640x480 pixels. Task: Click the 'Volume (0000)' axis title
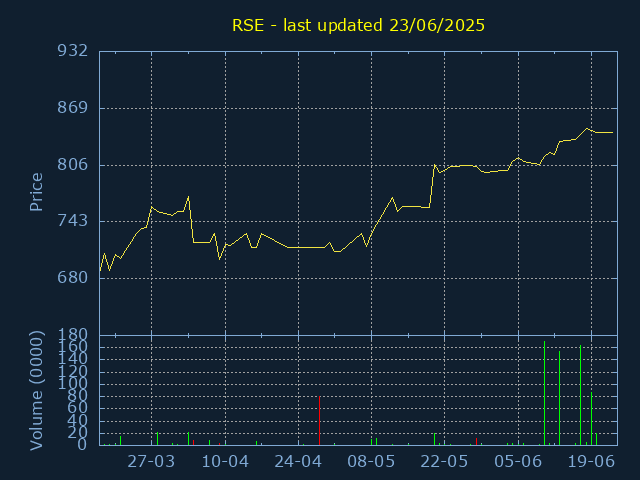click(x=36, y=391)
